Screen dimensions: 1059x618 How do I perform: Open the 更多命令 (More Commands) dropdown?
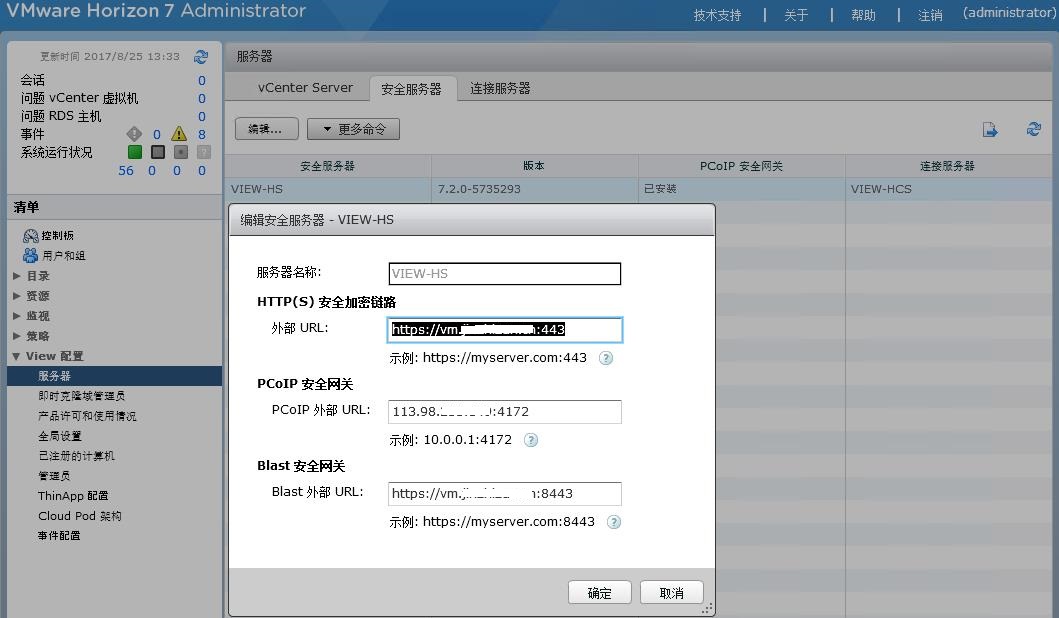point(353,129)
